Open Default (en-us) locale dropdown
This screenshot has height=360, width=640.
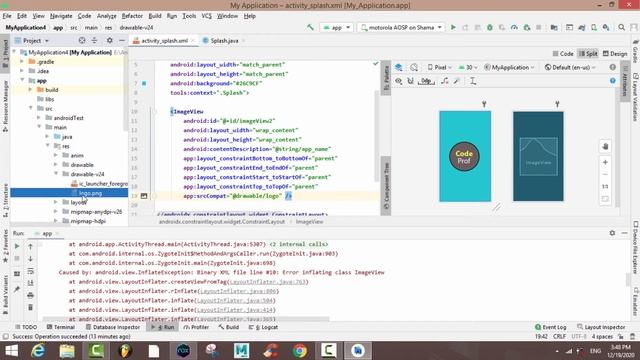point(570,67)
